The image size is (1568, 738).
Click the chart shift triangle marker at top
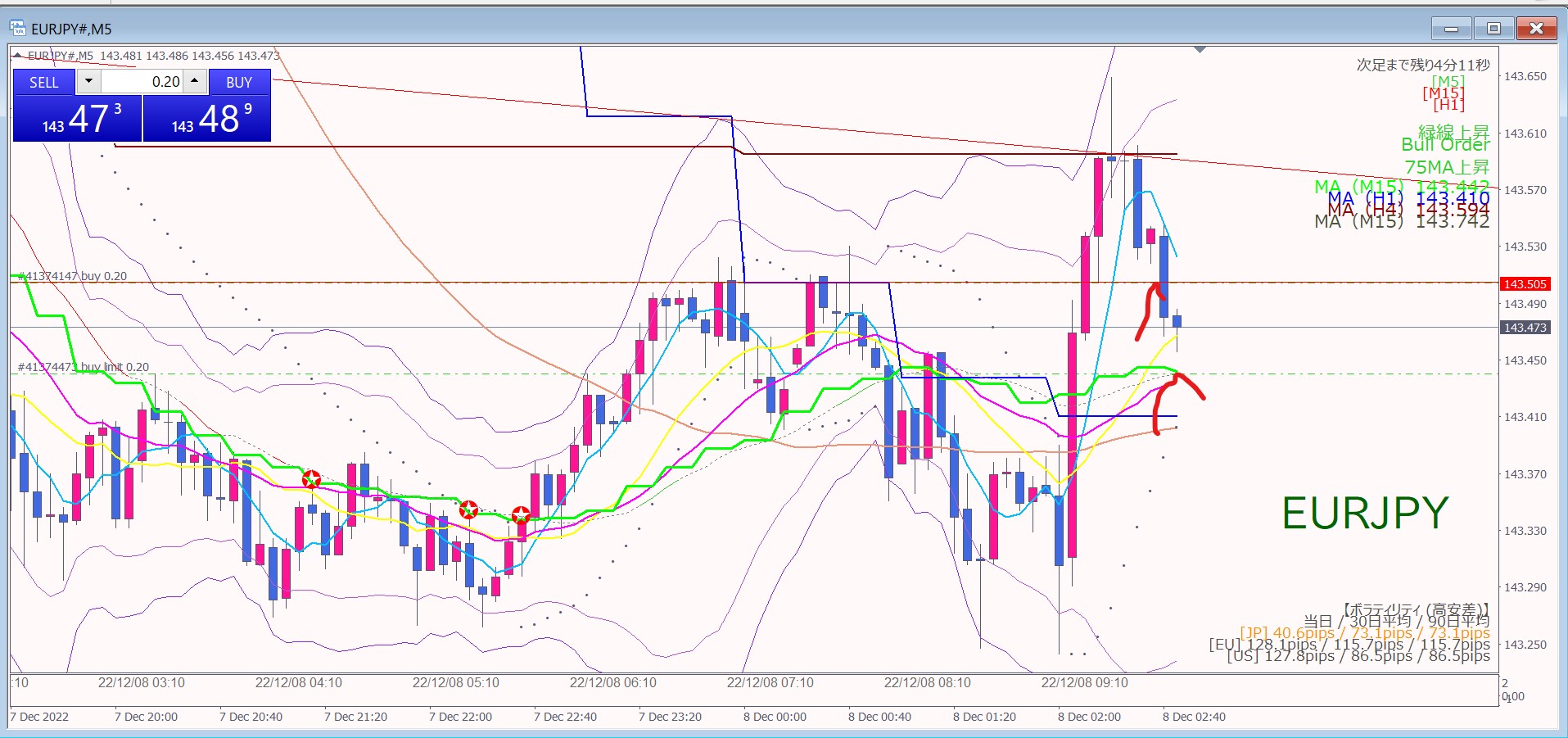pos(1200,50)
